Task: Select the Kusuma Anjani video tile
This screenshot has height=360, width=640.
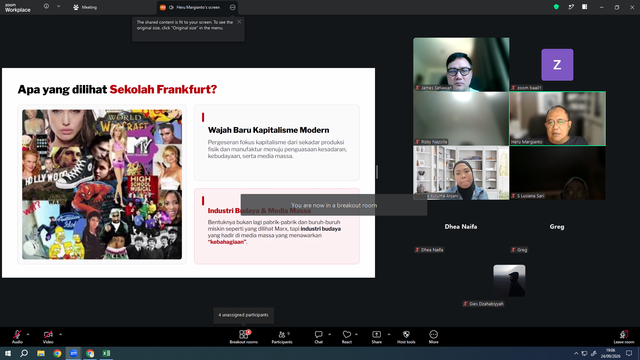Action: click(x=461, y=173)
